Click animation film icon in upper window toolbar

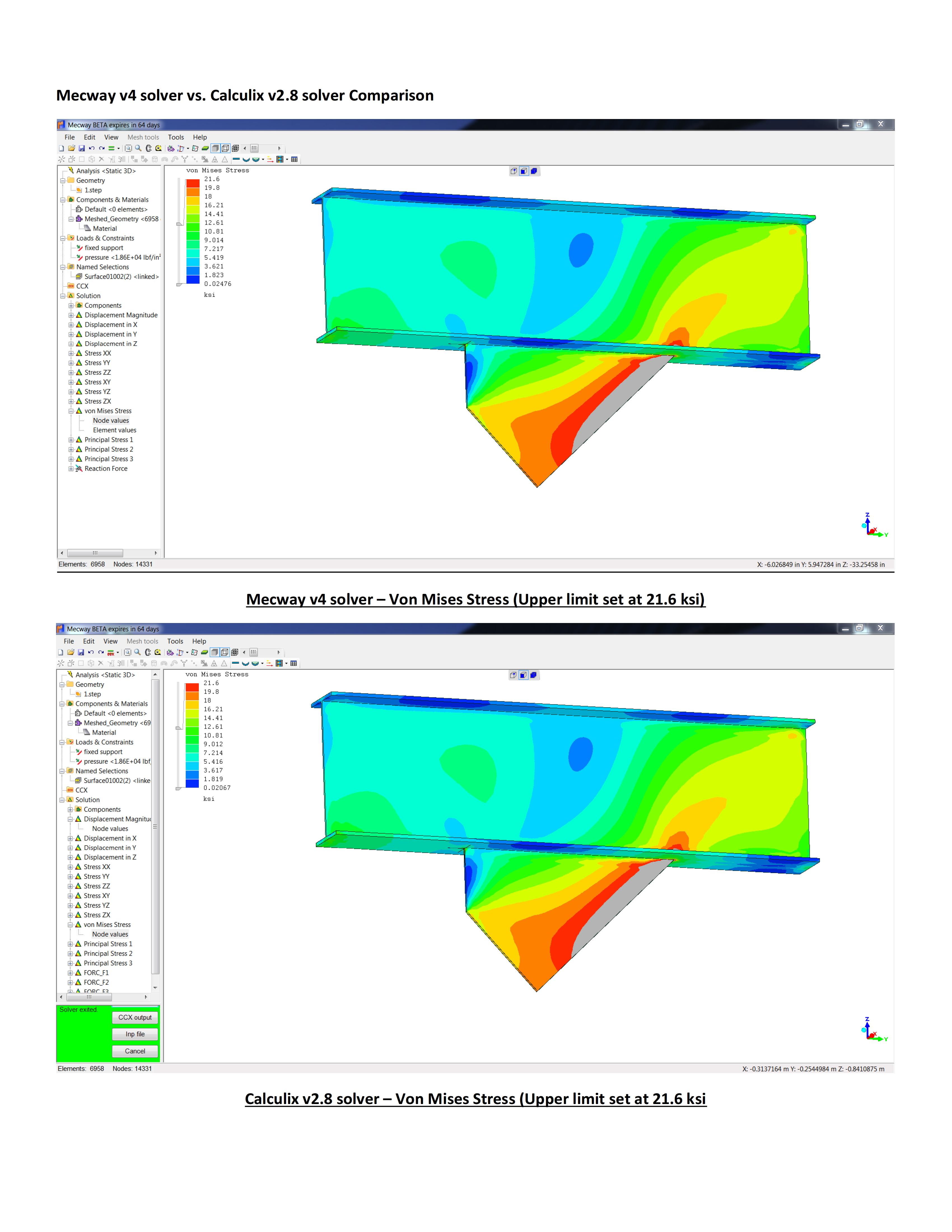[x=280, y=160]
